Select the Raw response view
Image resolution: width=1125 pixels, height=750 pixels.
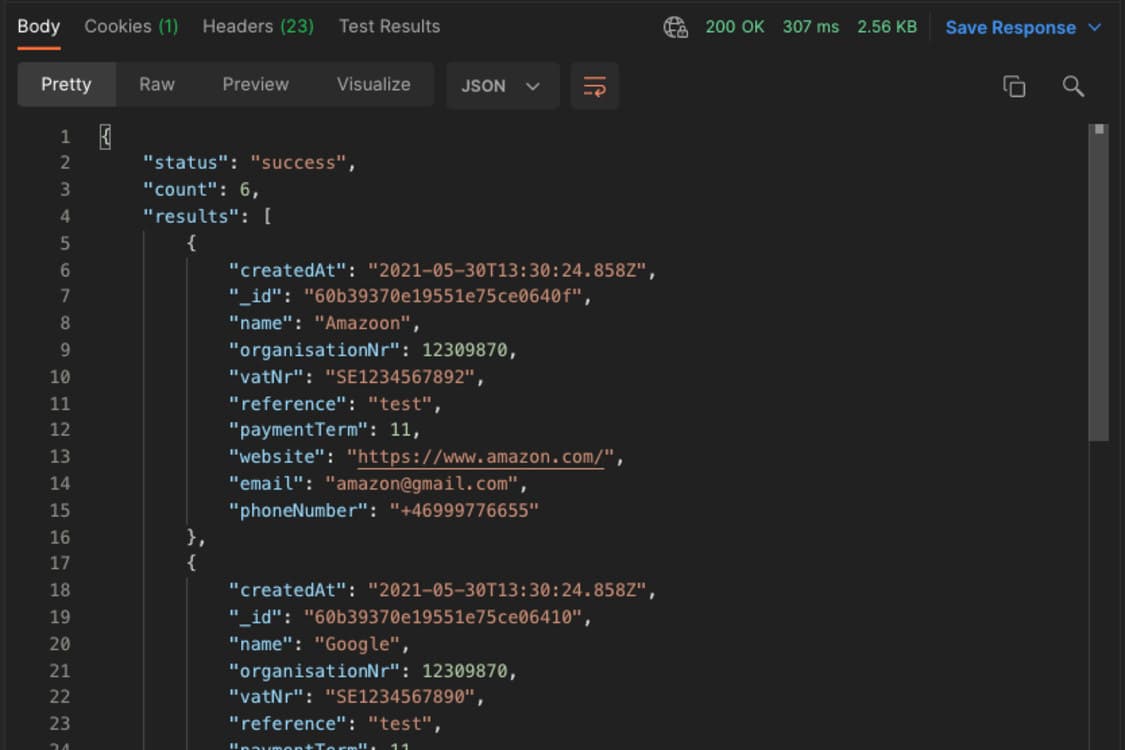pyautogui.click(x=155, y=85)
